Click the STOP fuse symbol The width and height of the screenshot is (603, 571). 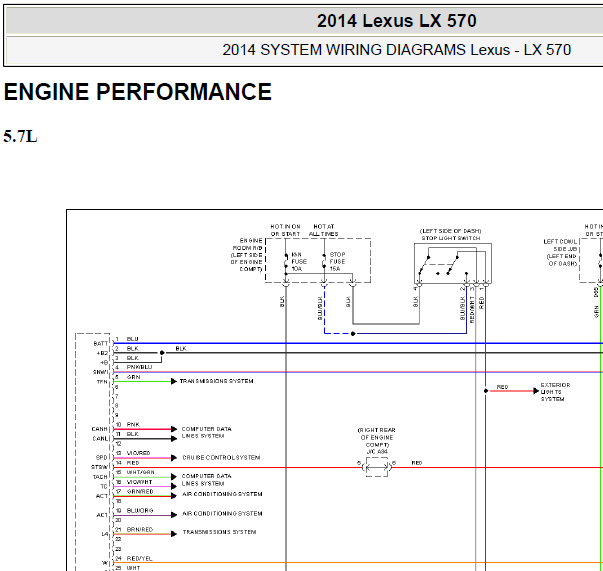(x=324, y=261)
